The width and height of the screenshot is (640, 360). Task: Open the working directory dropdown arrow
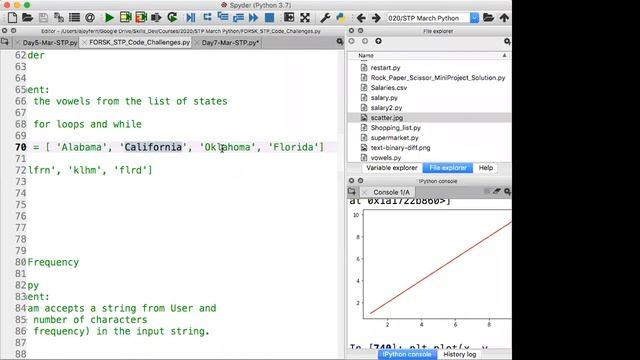pyautogui.click(x=474, y=18)
